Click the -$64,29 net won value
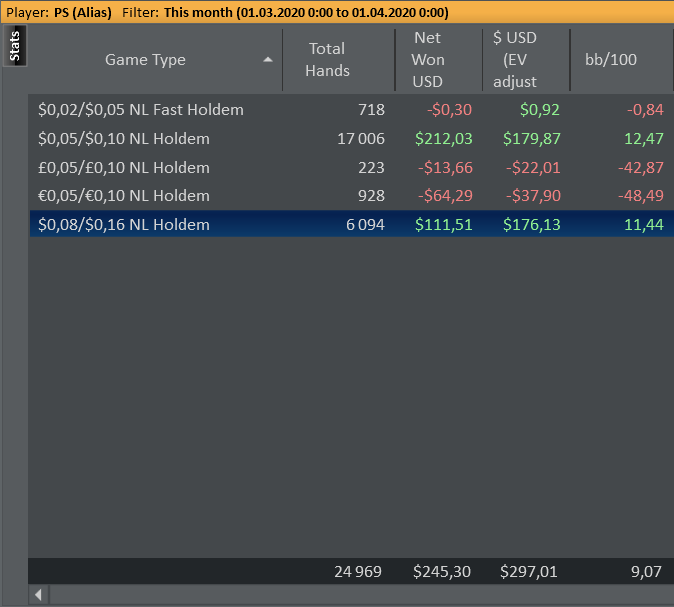 445,196
